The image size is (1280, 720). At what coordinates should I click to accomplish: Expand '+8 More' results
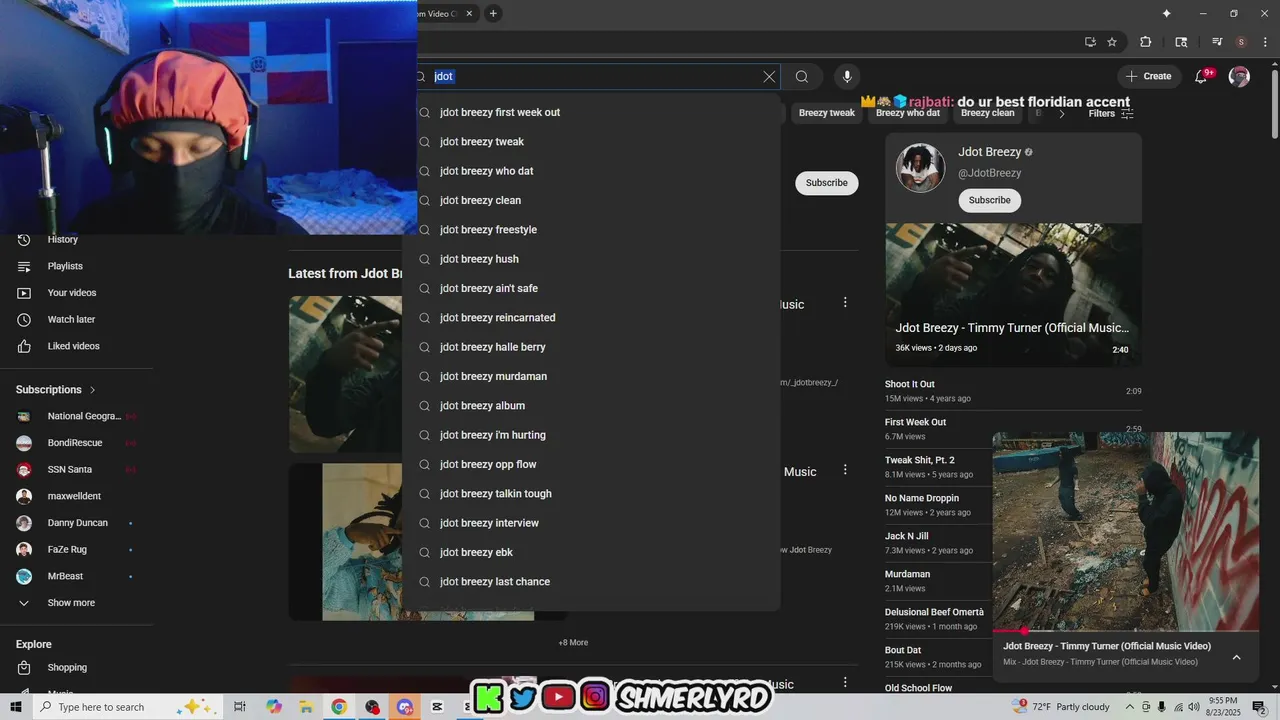[573, 643]
